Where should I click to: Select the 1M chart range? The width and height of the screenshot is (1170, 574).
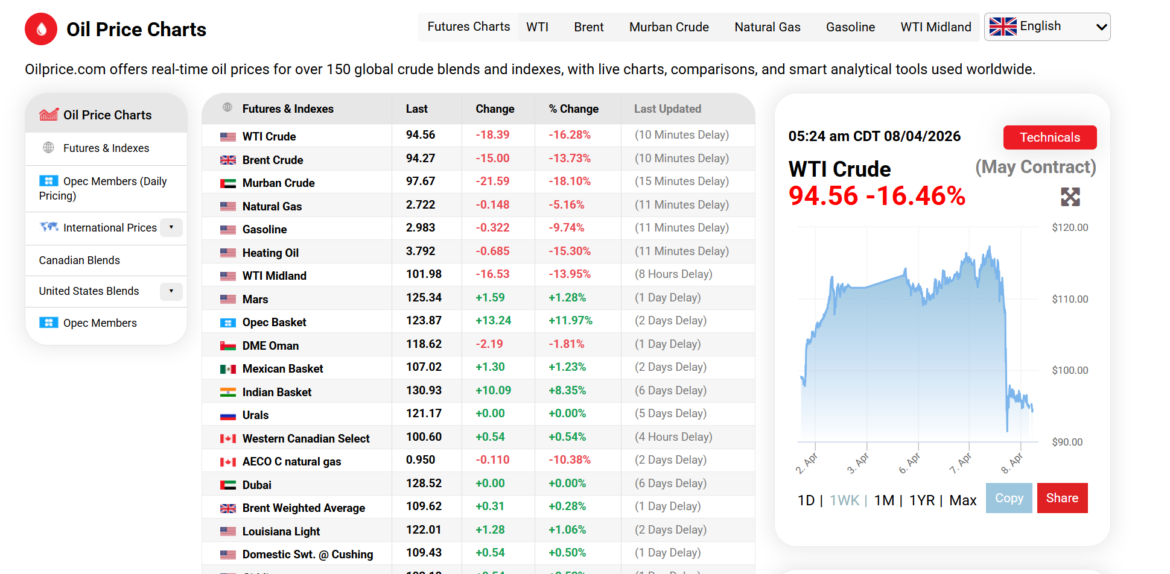[883, 500]
